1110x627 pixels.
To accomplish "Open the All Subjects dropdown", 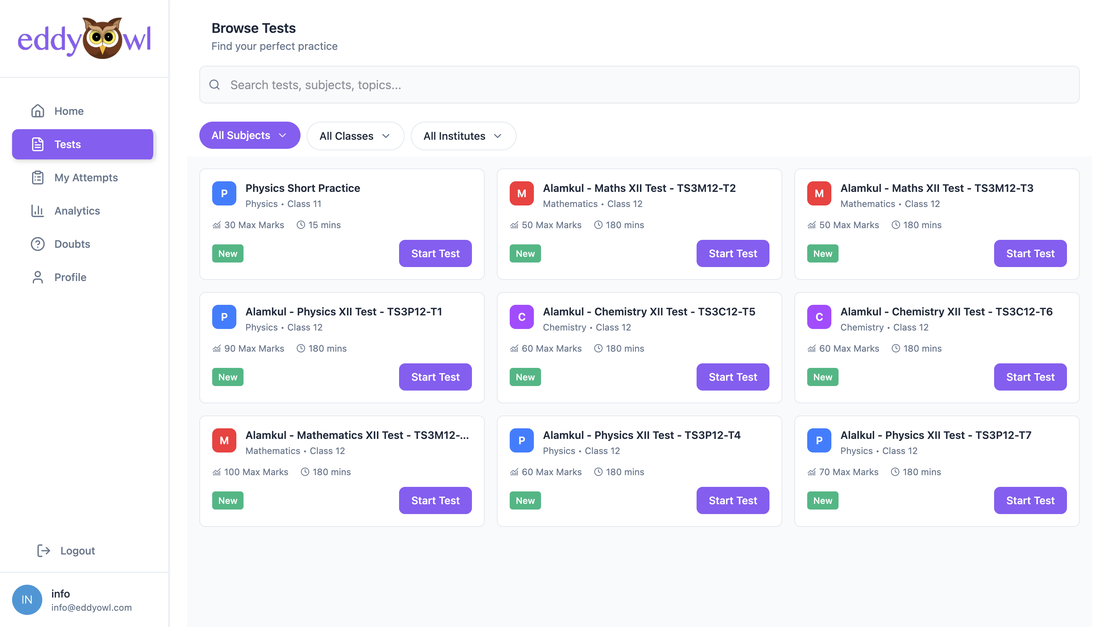I will click(249, 135).
